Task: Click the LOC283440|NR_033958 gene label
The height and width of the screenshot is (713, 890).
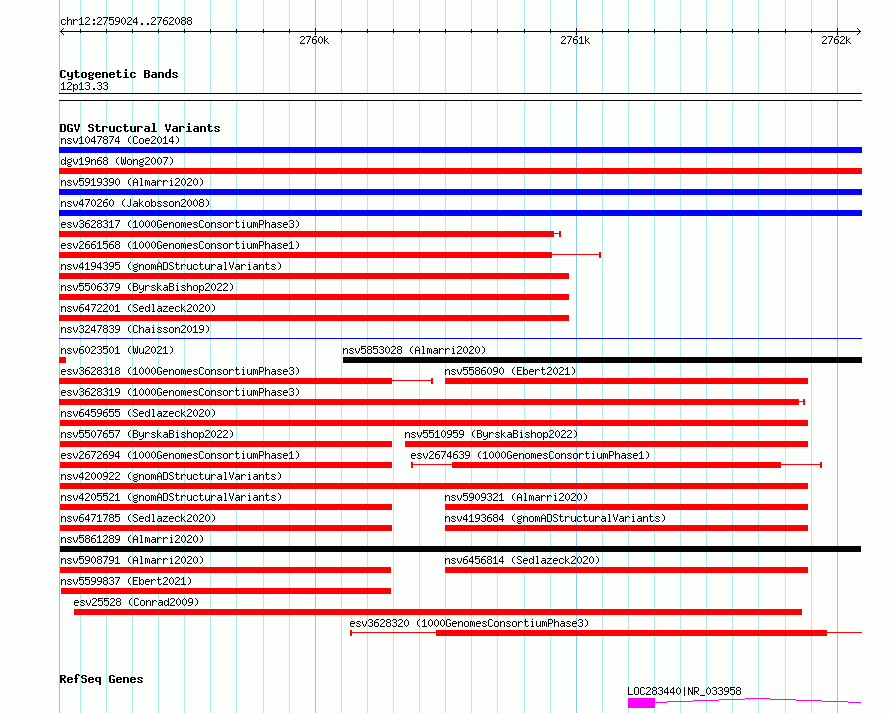Action: coord(684,691)
